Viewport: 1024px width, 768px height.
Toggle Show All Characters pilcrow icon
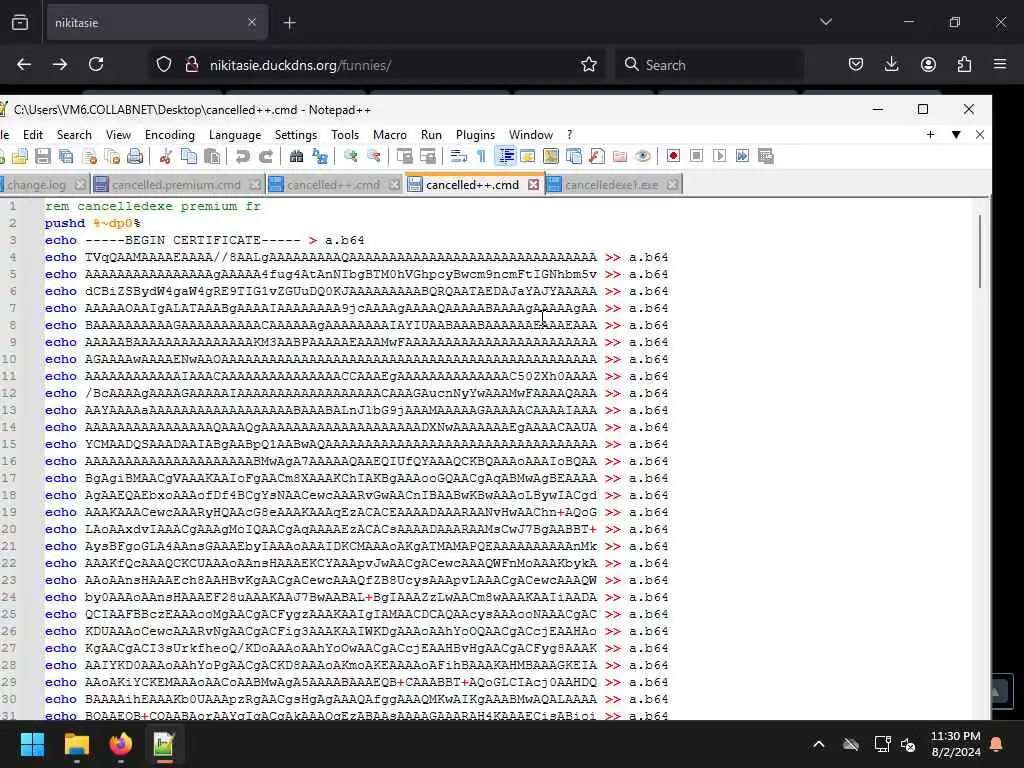pos(481,156)
